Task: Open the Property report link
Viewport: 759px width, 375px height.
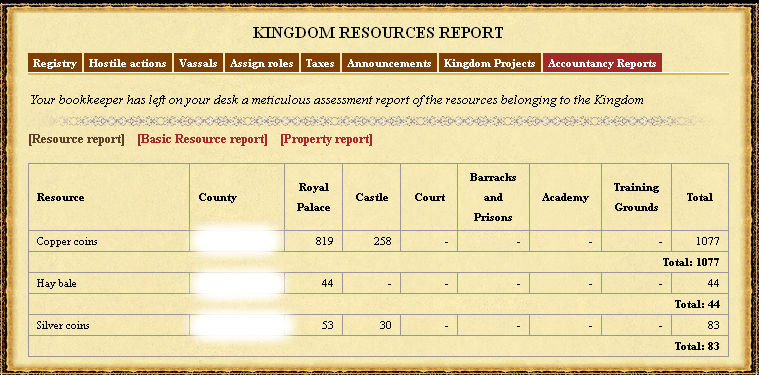Action: pos(326,139)
